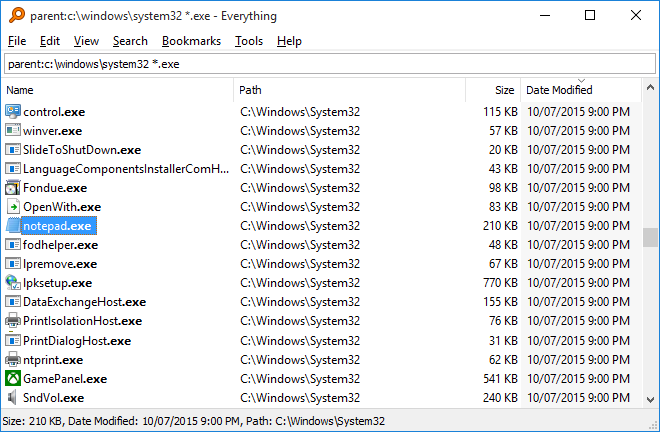The image size is (660, 432).
Task: Select the OpenWith.exe file name
Action: 62,206
